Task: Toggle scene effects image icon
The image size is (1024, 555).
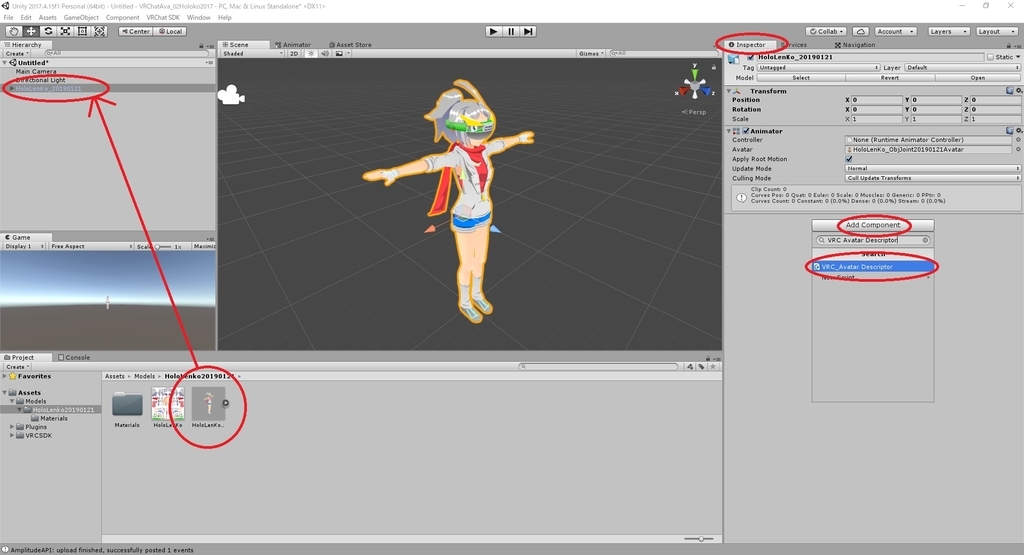Action: [x=340, y=54]
